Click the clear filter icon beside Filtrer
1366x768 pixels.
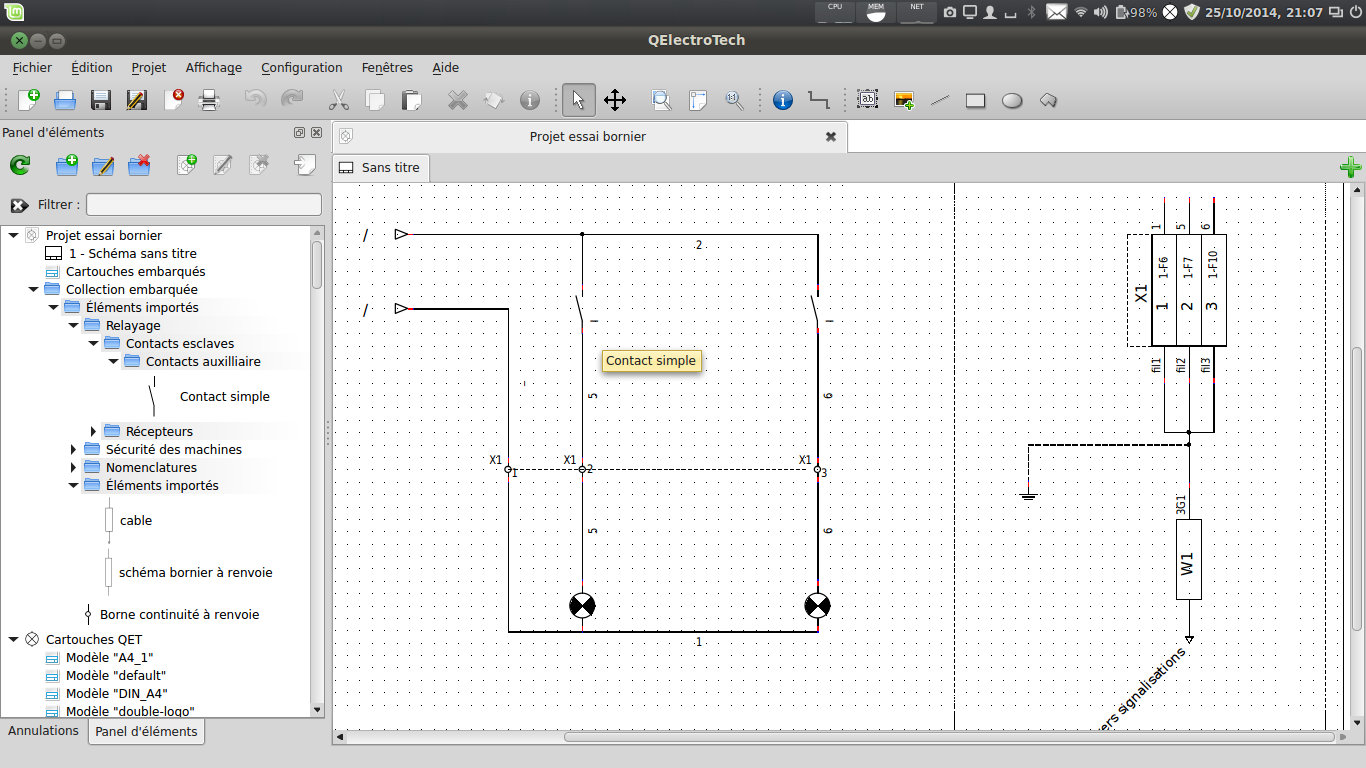click(19, 205)
